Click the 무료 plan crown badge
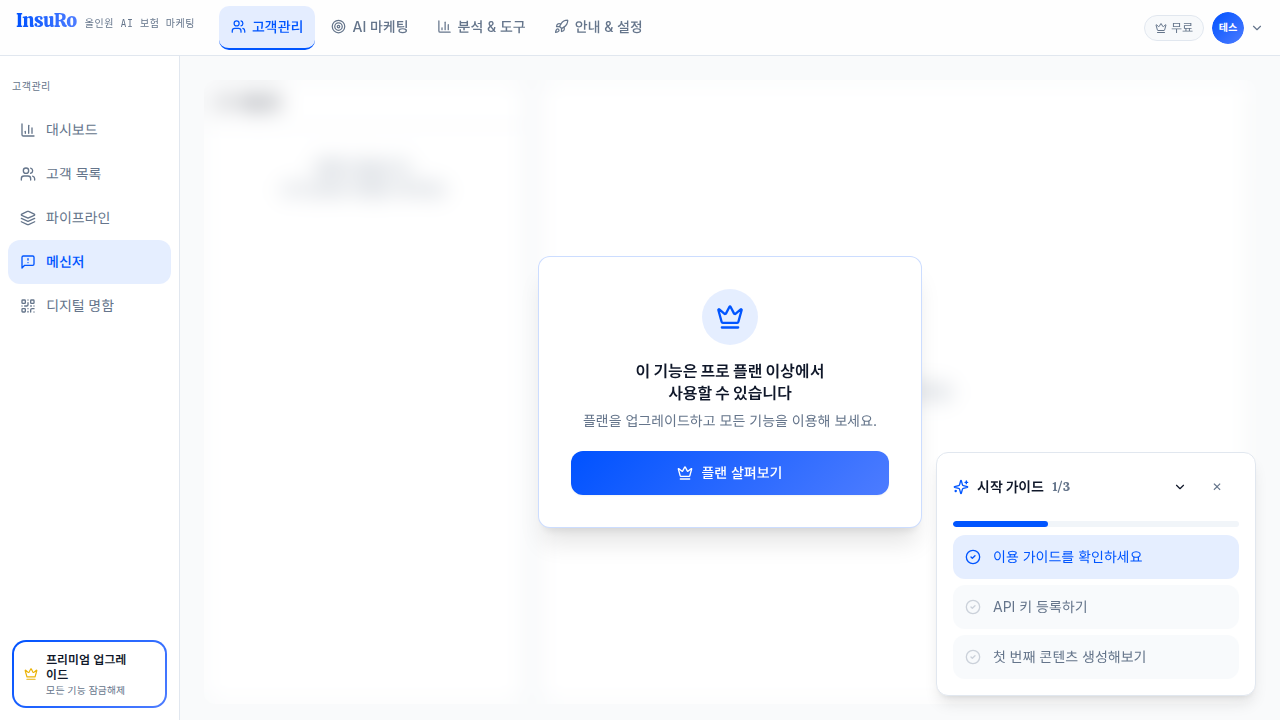1280x720 pixels. point(1174,28)
